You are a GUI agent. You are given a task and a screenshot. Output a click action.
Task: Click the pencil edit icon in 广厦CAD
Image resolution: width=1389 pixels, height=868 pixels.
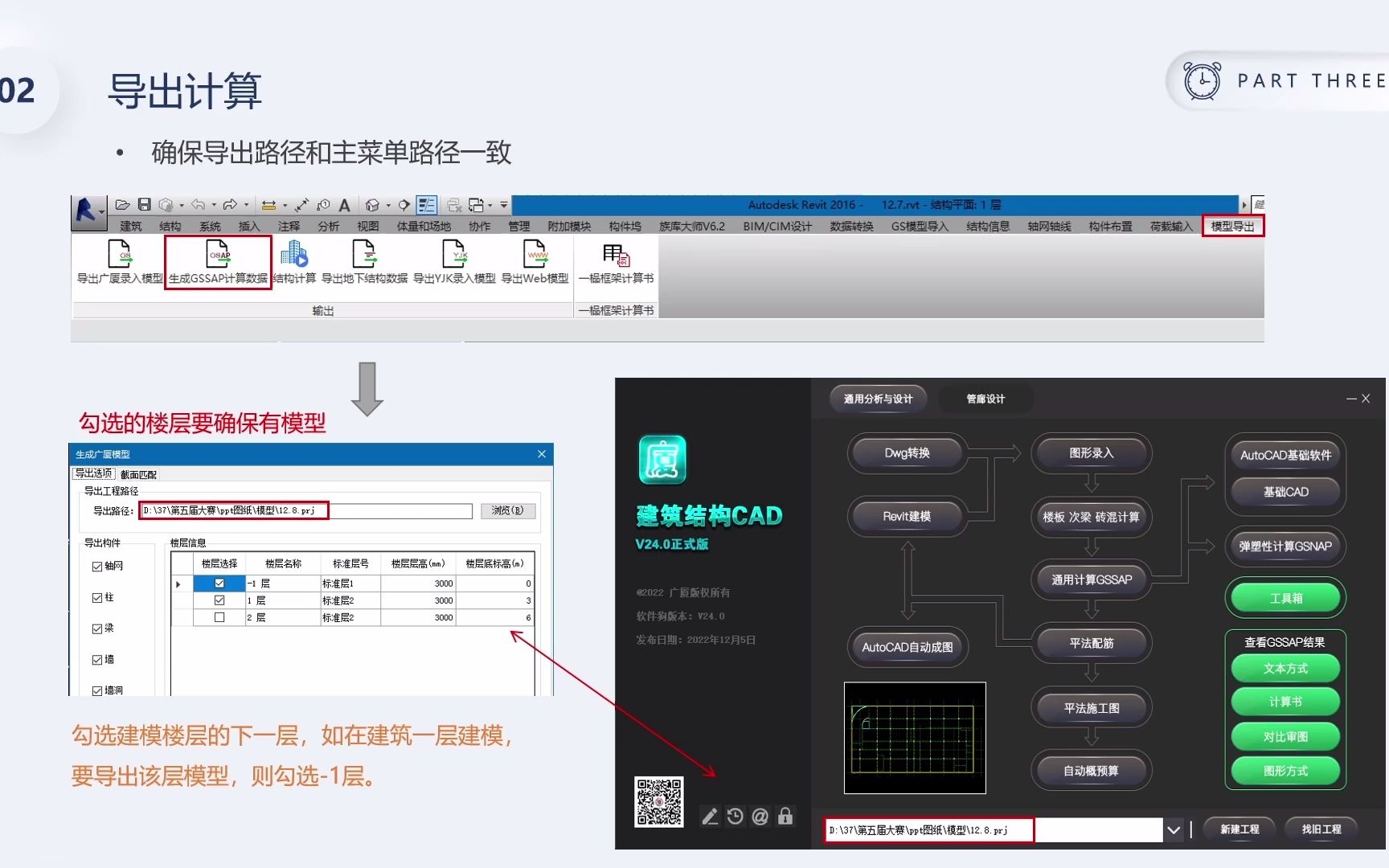[710, 817]
